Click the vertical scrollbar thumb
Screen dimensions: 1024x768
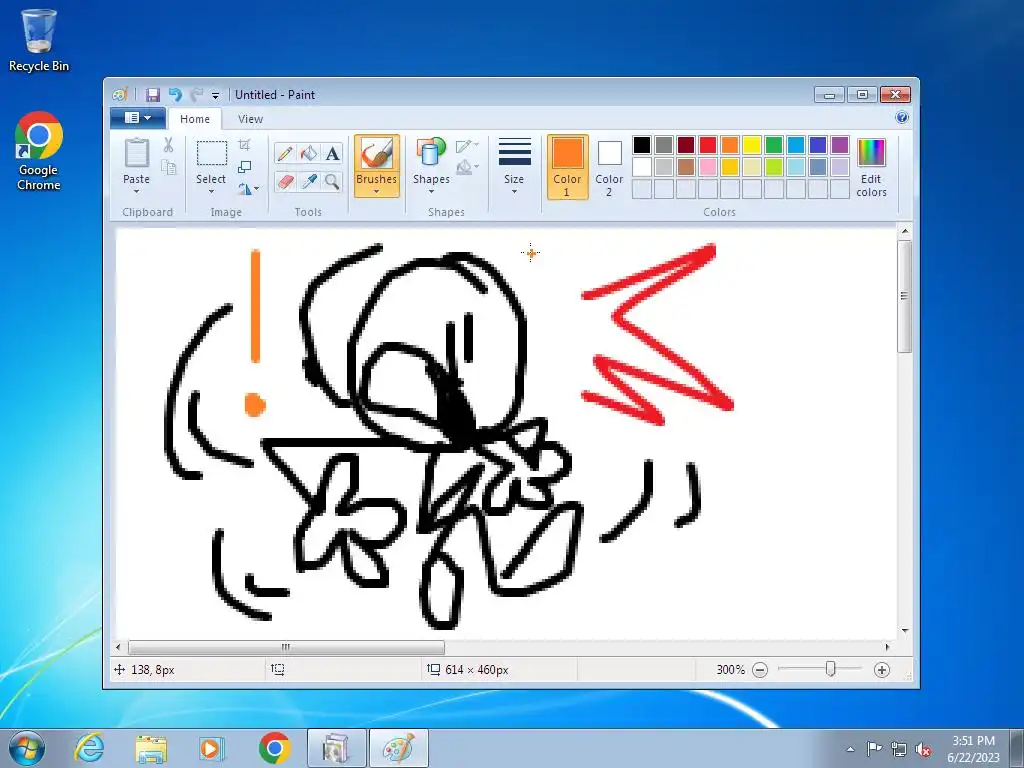tap(904, 296)
